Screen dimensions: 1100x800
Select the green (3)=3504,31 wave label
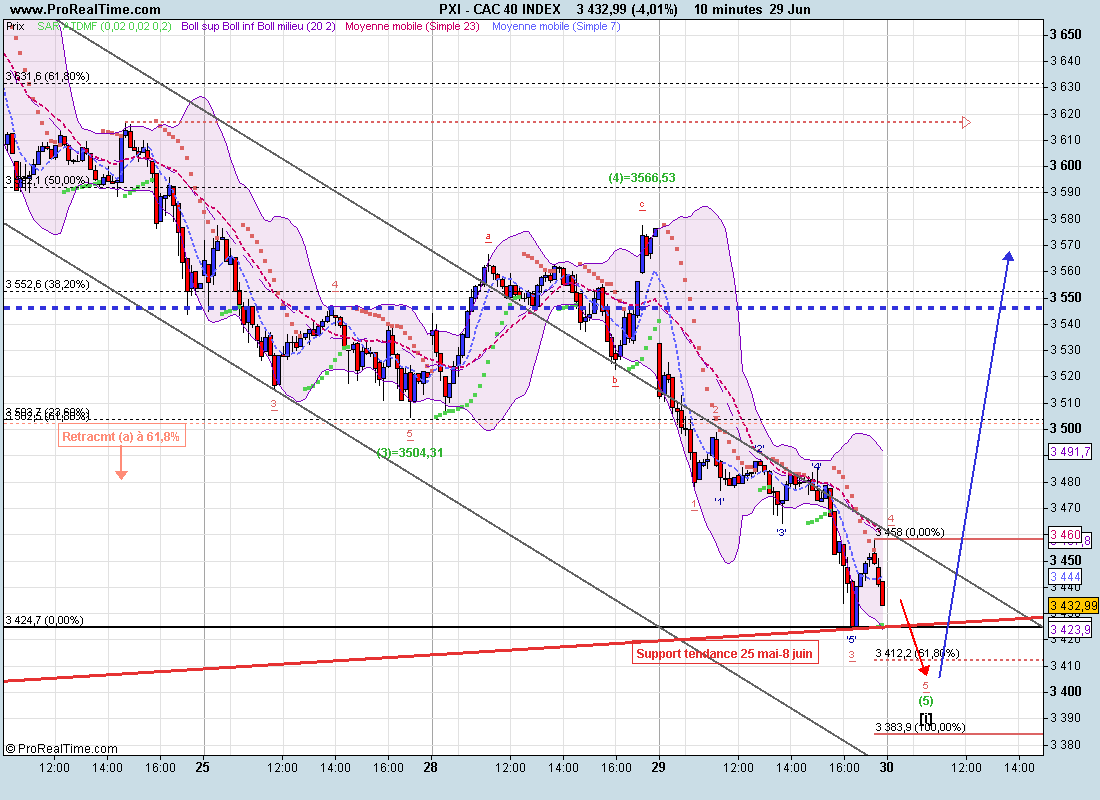coord(410,453)
